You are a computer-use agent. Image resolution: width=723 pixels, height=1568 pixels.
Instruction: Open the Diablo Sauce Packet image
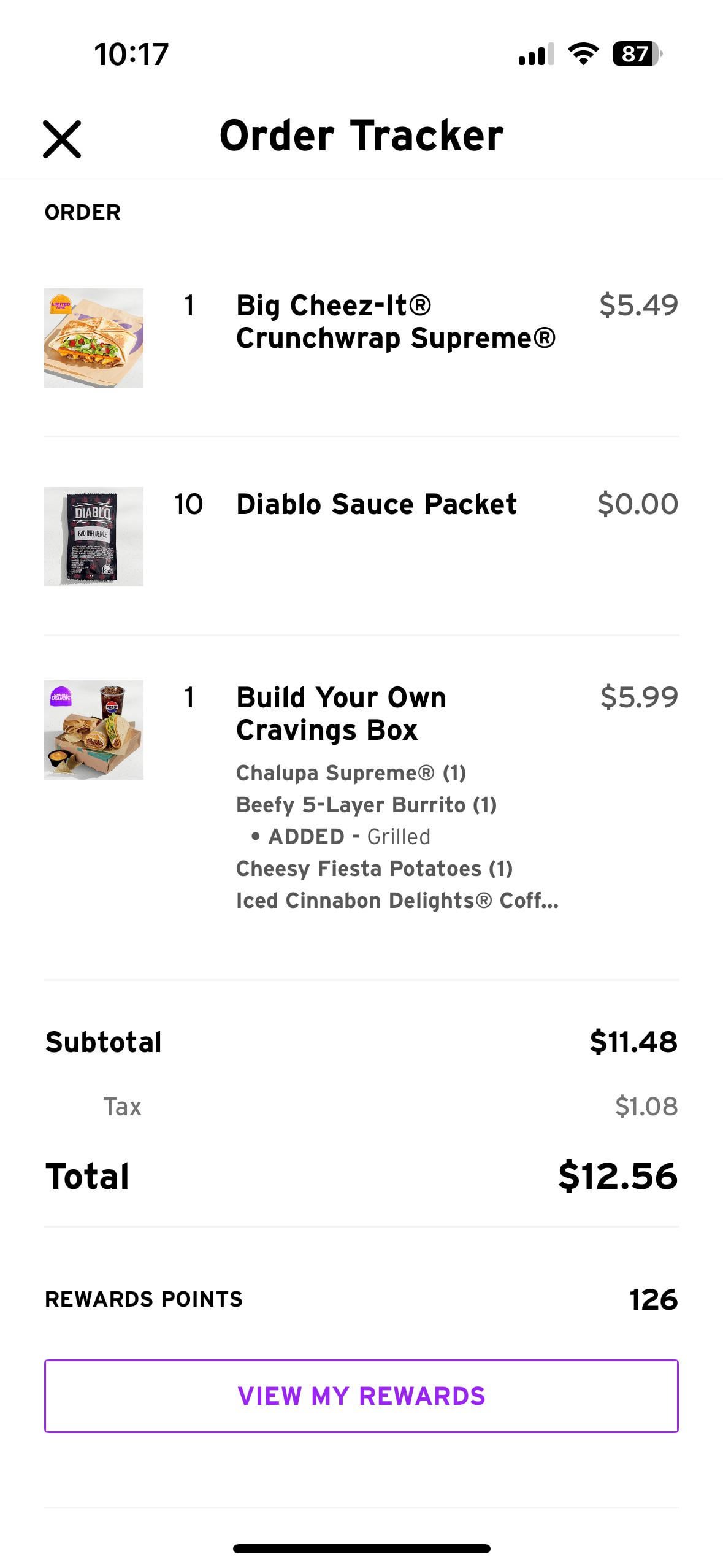pyautogui.click(x=94, y=537)
